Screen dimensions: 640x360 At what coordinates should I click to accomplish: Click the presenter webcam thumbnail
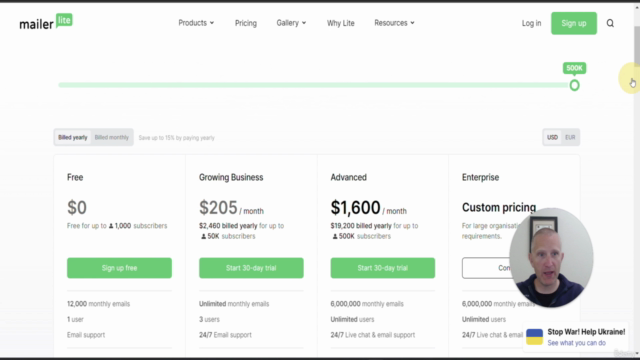pyautogui.click(x=551, y=258)
